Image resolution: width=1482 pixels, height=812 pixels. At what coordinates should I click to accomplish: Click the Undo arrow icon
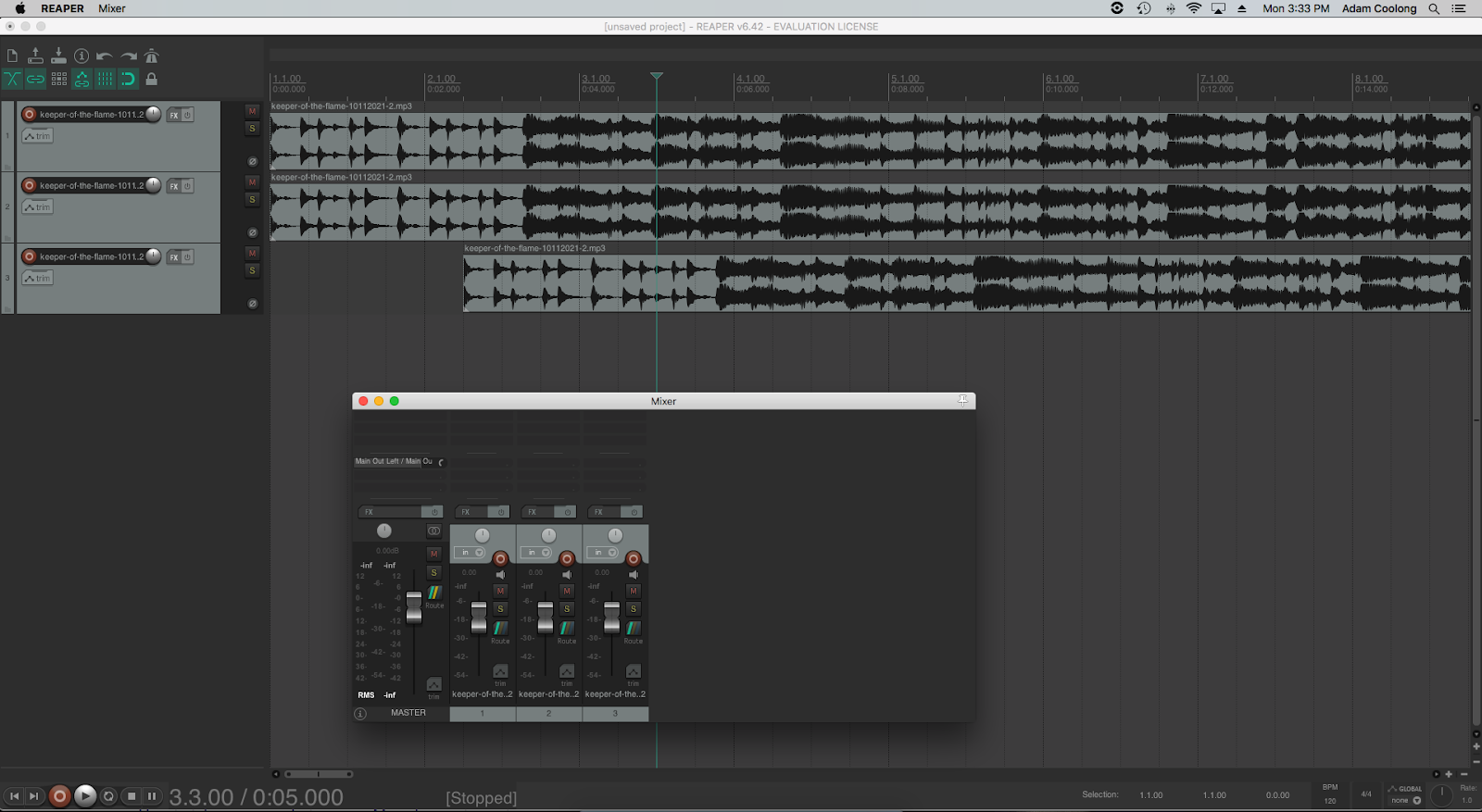pyautogui.click(x=105, y=56)
